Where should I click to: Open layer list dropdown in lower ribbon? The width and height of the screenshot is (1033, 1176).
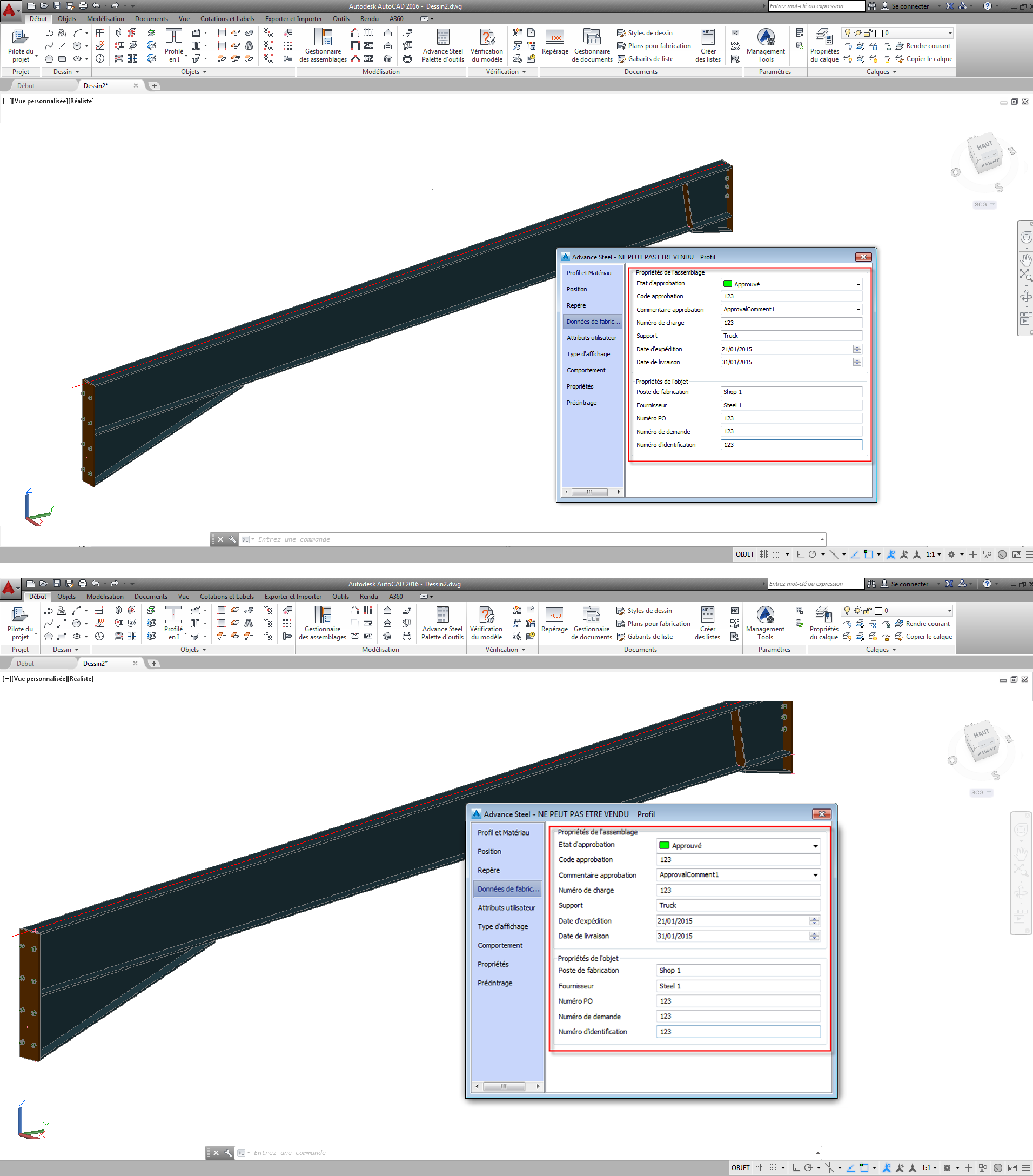(x=949, y=611)
